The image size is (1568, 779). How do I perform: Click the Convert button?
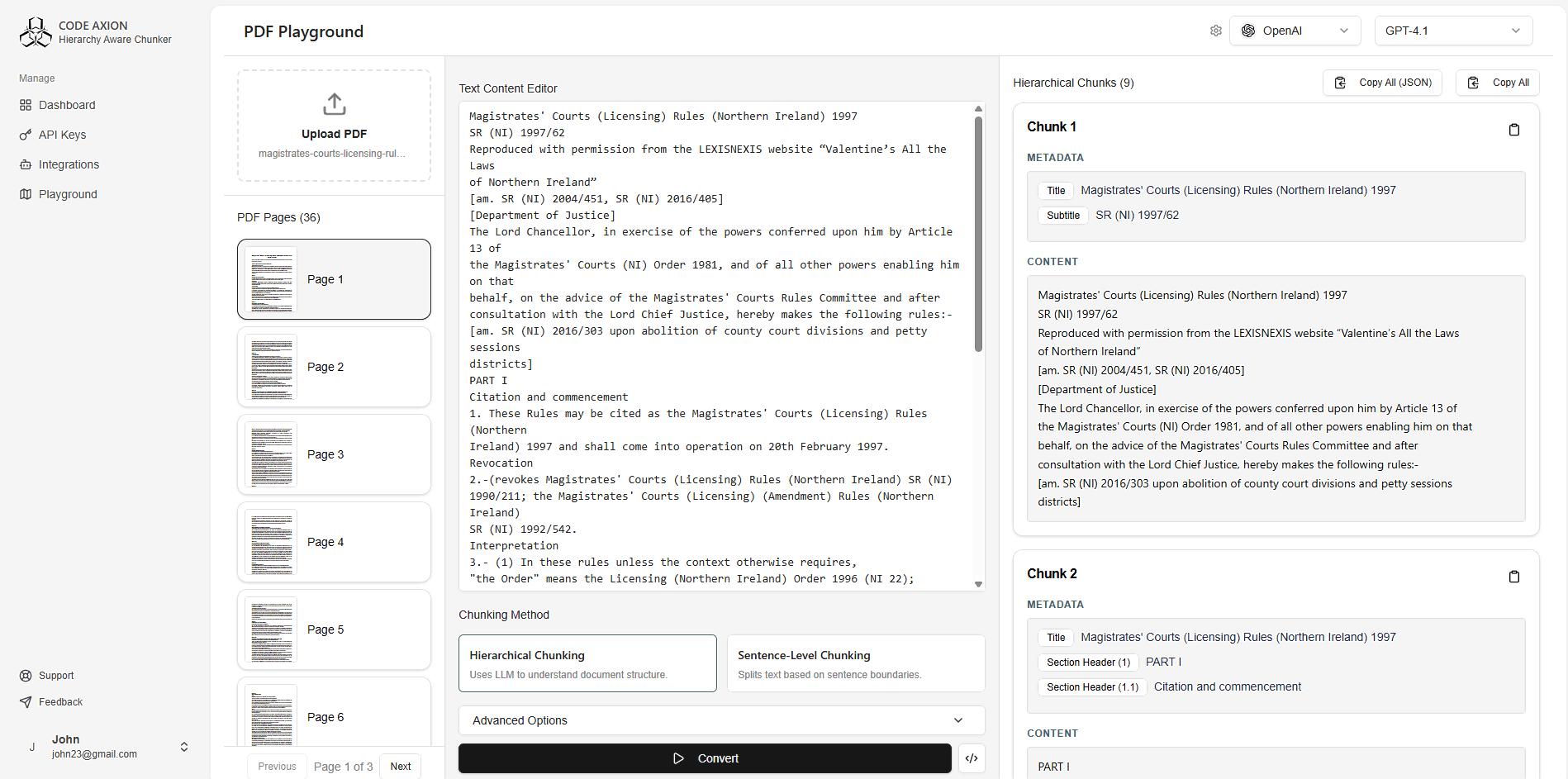705,758
